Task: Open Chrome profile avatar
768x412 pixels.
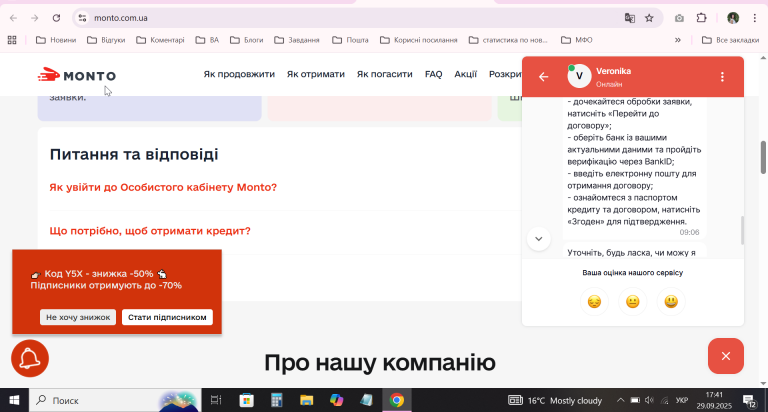Action: [x=733, y=18]
